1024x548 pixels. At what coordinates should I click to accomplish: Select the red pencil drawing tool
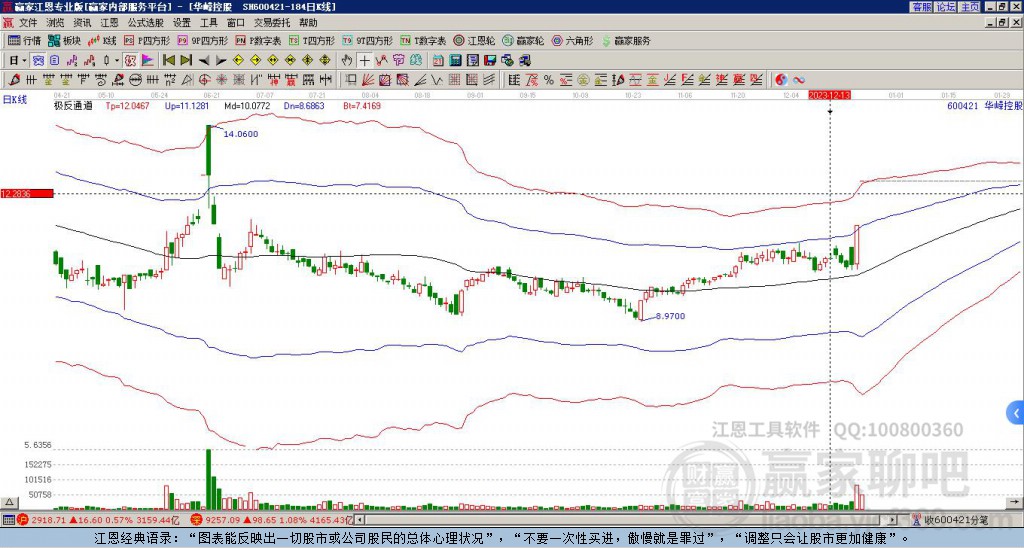pyautogui.click(x=14, y=80)
